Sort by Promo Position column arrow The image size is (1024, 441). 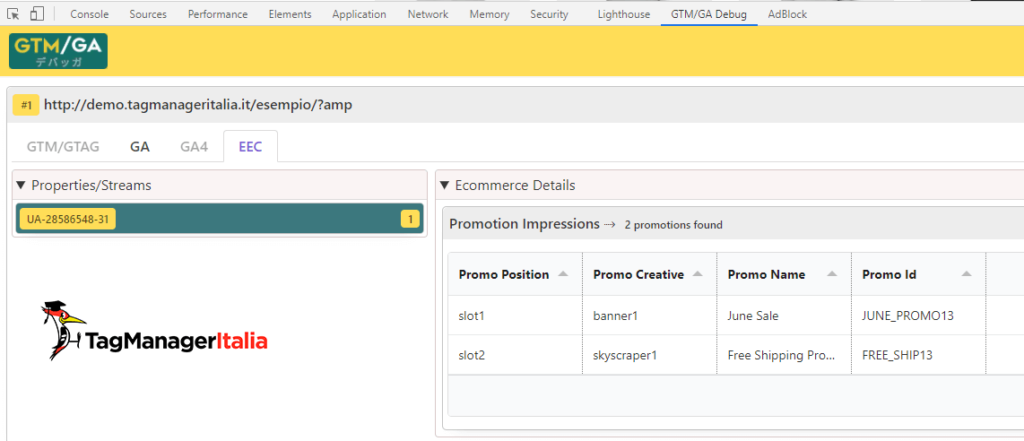coord(563,275)
